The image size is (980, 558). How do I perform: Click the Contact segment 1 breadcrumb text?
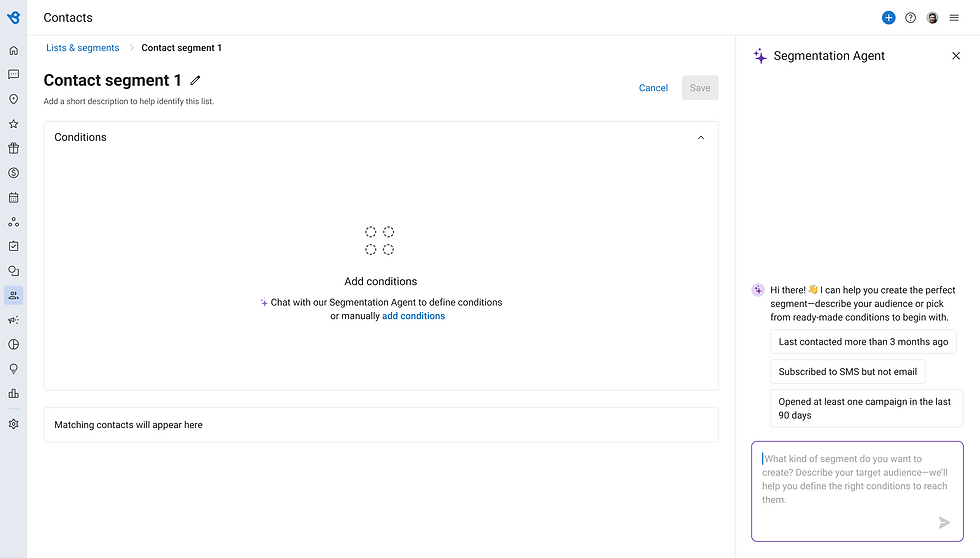coord(181,47)
